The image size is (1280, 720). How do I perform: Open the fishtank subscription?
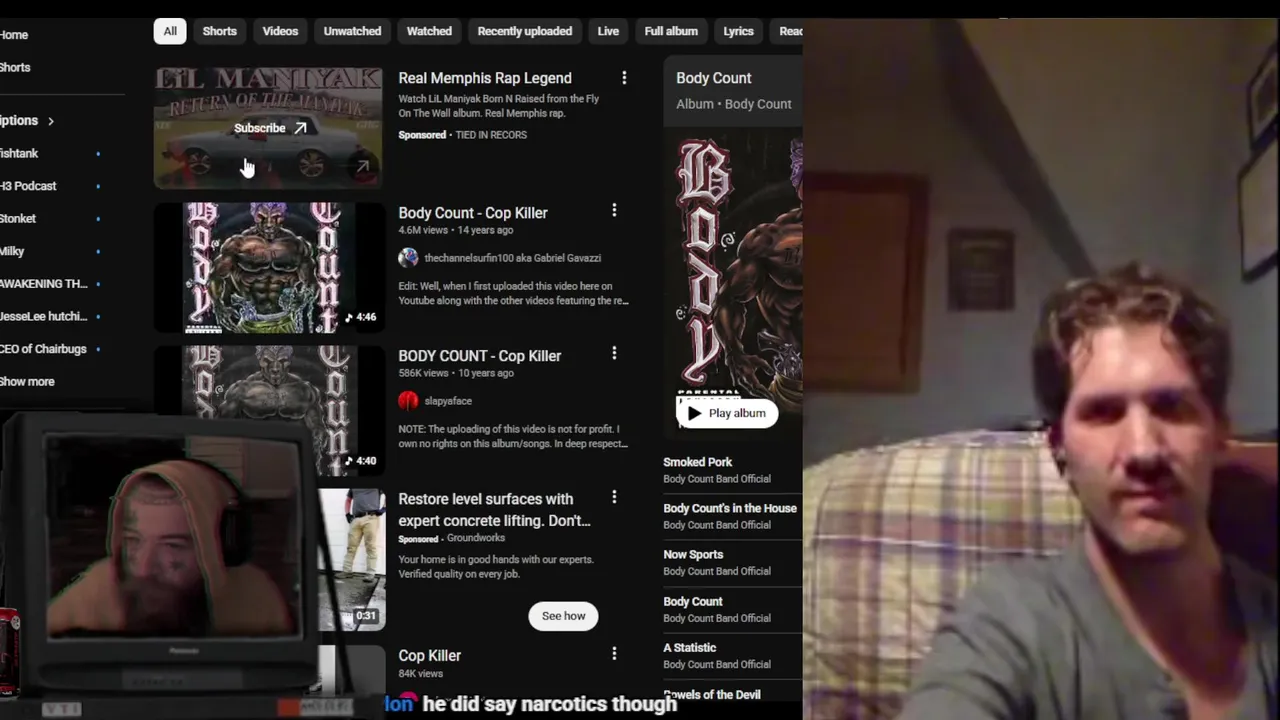pos(19,153)
